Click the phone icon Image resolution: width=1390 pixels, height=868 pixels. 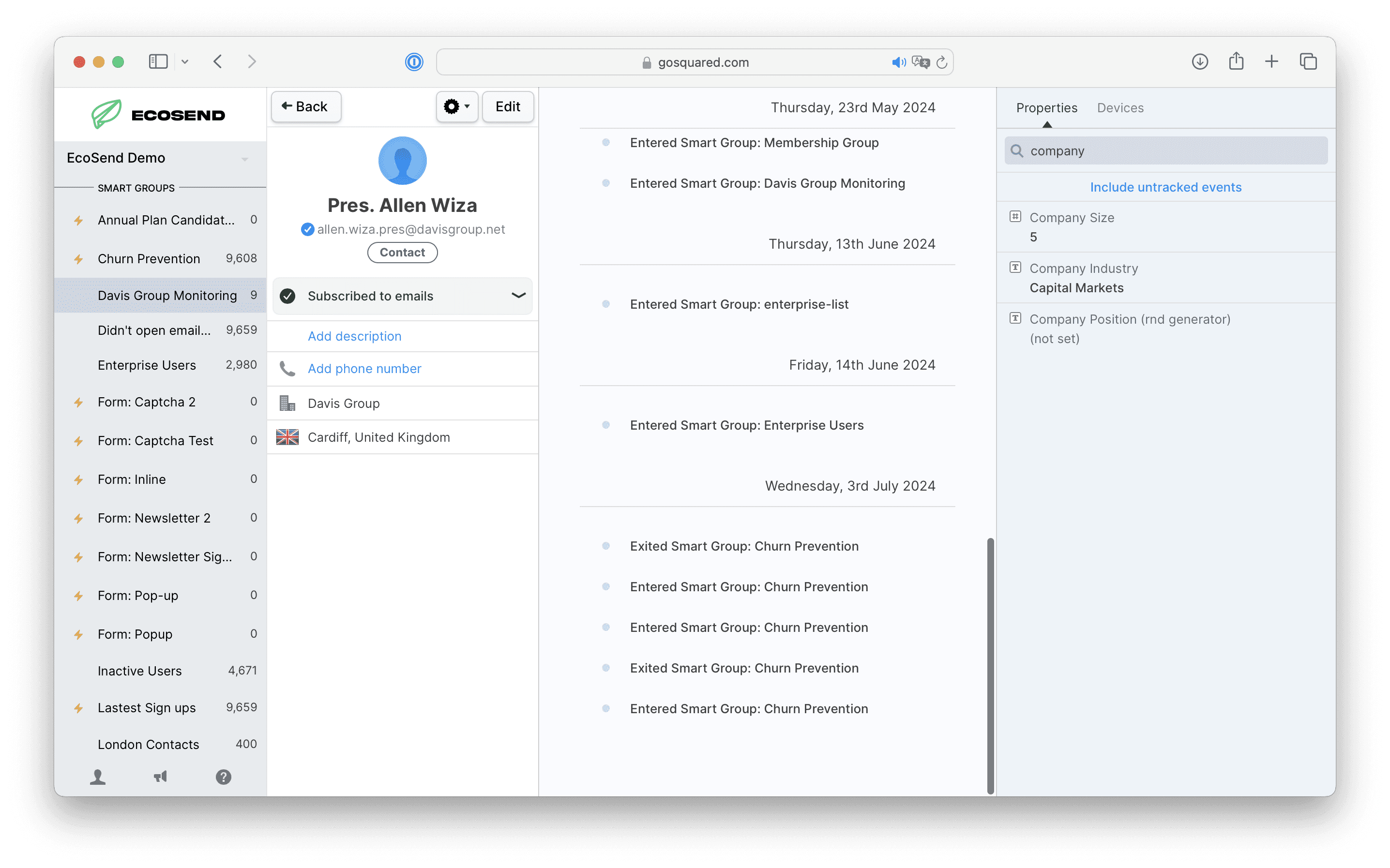click(287, 369)
